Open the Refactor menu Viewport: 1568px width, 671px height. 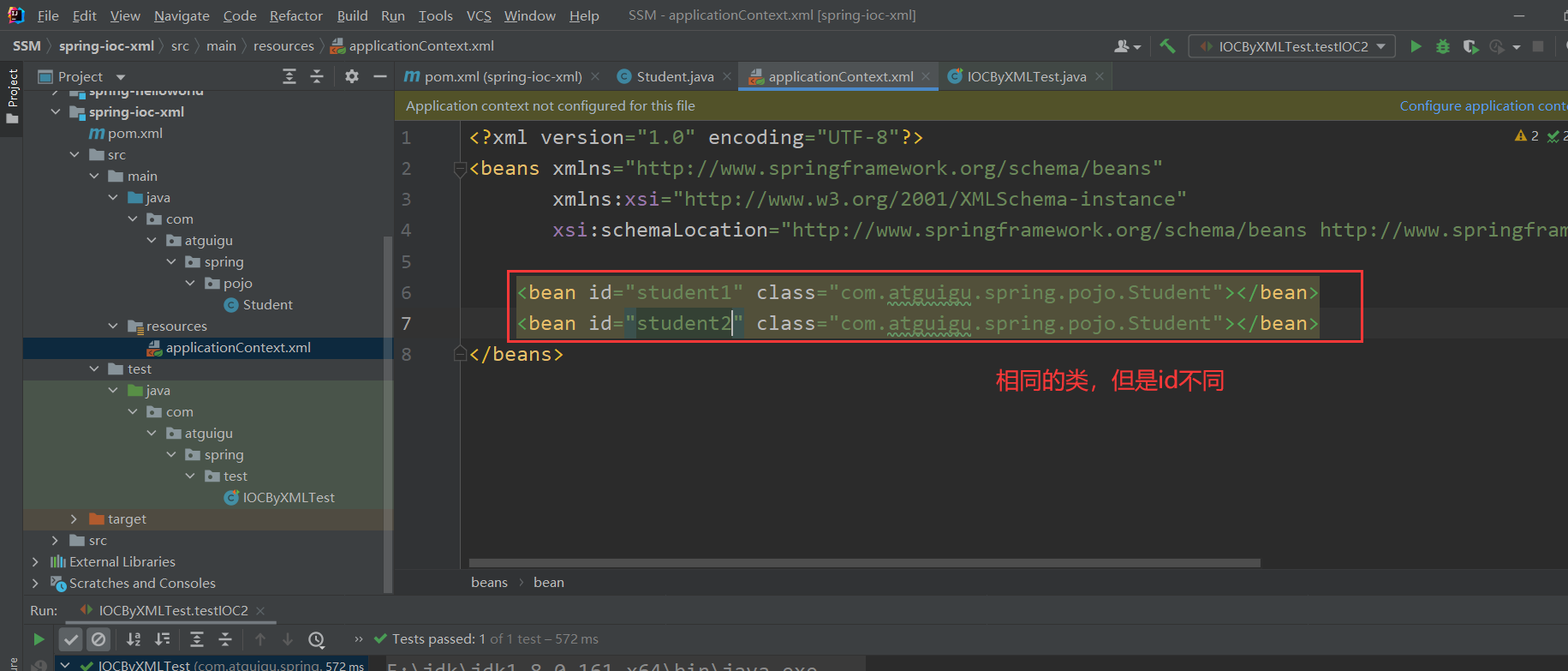296,15
